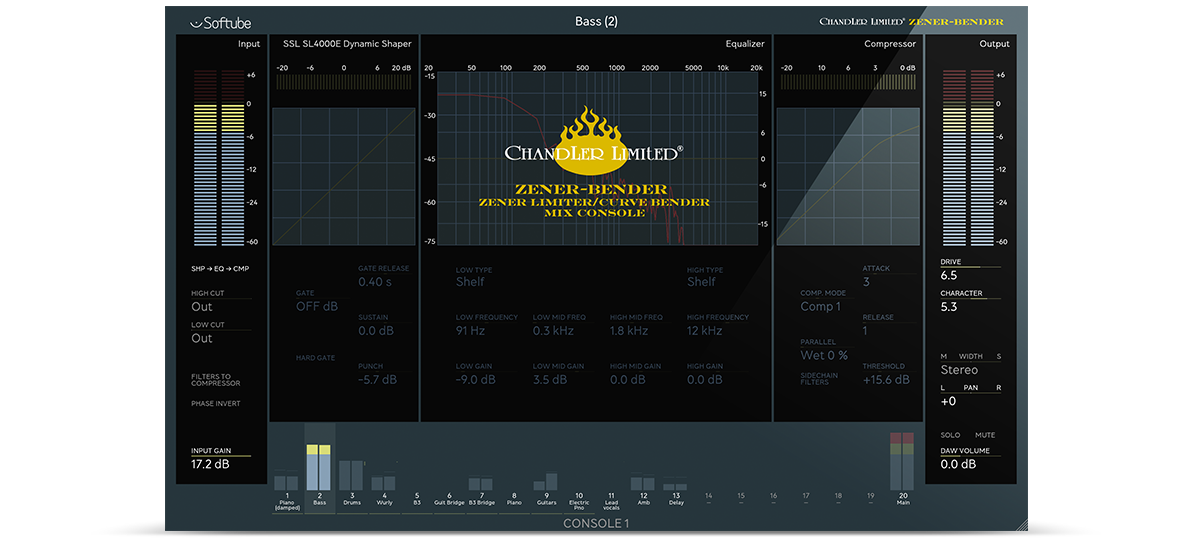
Task: Click the Bass (2) track title
Action: coord(597,21)
